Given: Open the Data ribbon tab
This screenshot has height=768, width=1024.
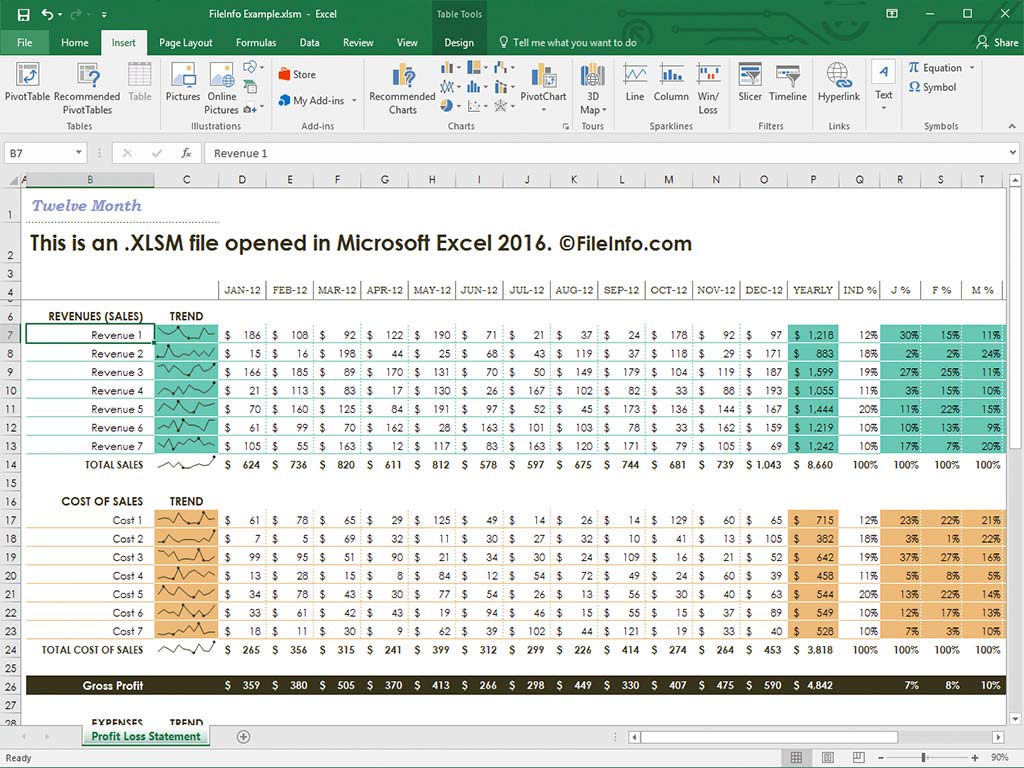Looking at the screenshot, I should [x=310, y=42].
